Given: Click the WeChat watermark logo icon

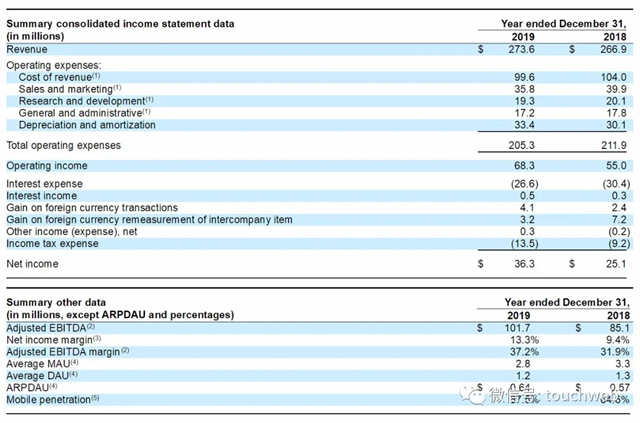Looking at the screenshot, I should pyautogui.click(x=472, y=395).
